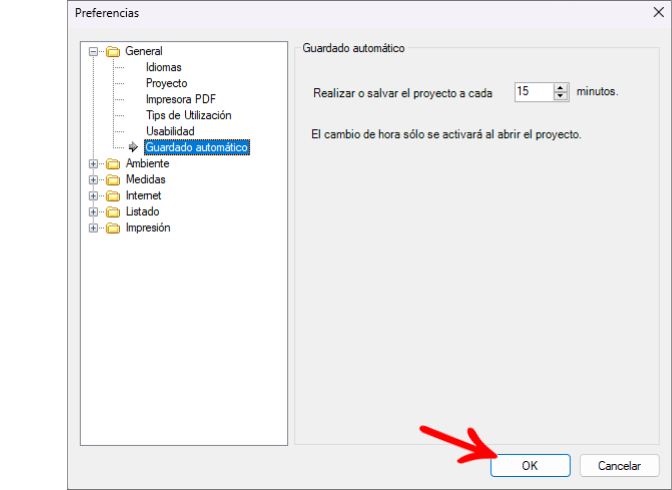Click the Medidas folder icon
Image resolution: width=672 pixels, height=490 pixels.
[x=113, y=180]
